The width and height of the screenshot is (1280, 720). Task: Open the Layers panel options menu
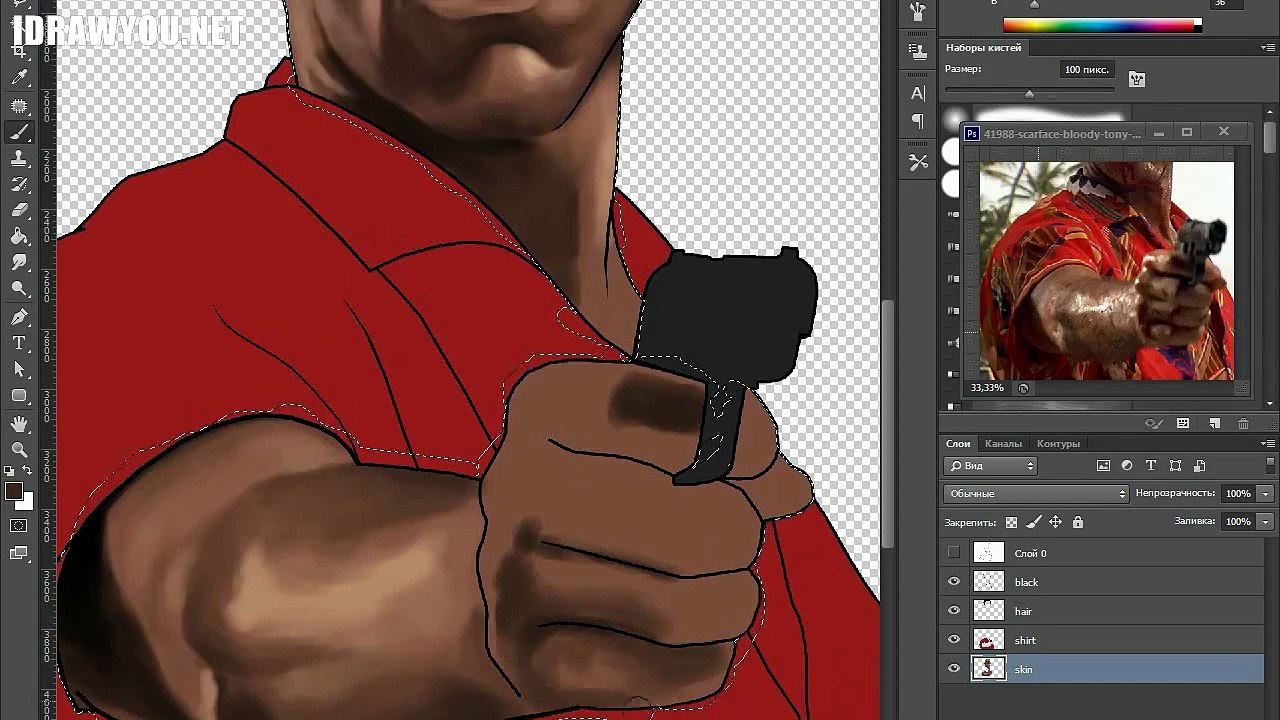tap(1268, 444)
